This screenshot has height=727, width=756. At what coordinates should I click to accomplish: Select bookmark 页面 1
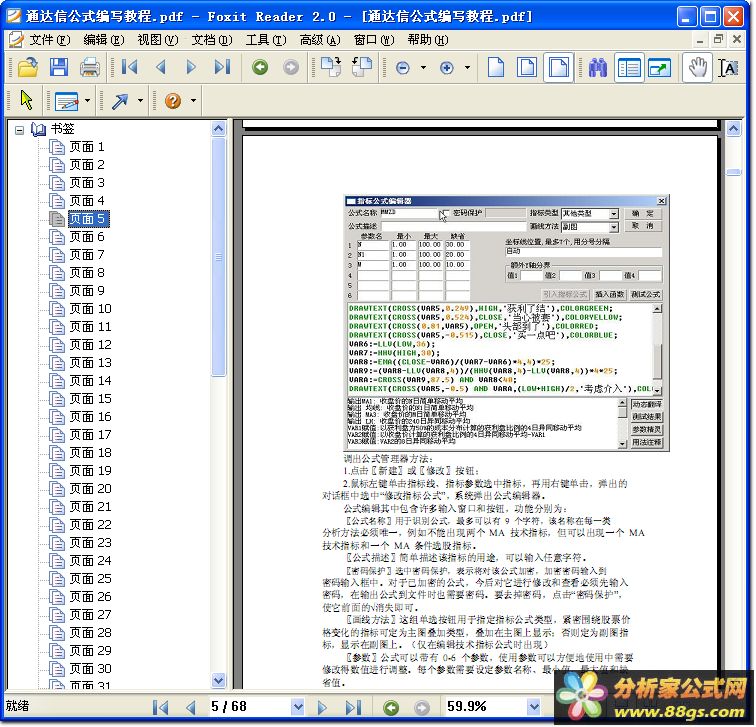click(87, 147)
